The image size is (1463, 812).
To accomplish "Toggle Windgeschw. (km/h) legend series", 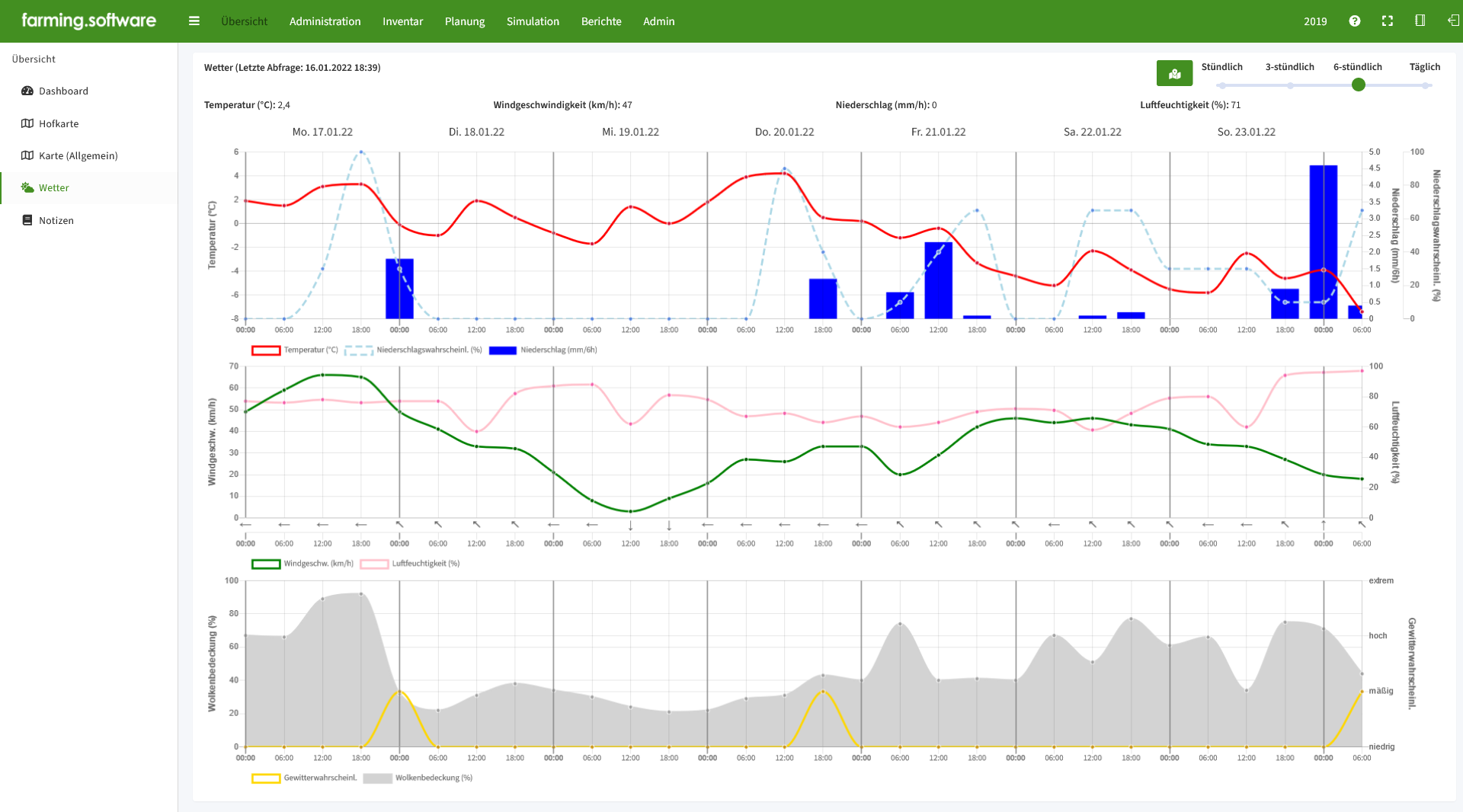I will [x=303, y=564].
